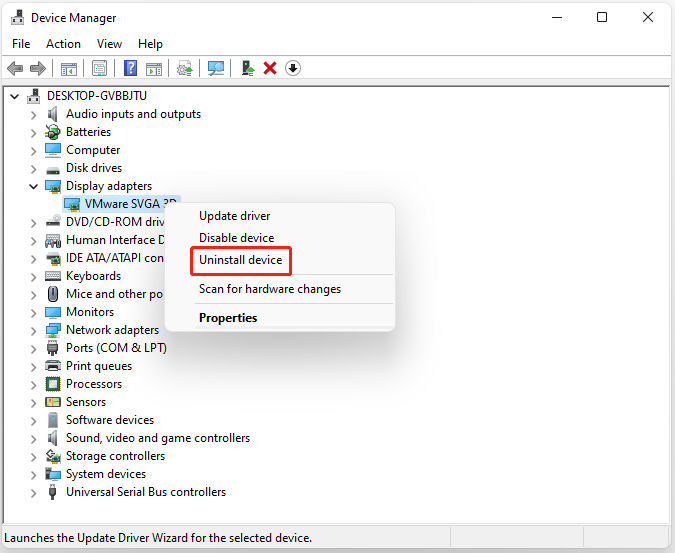Click the Forward arrow toolbar icon
Image resolution: width=675 pixels, height=553 pixels.
tap(38, 68)
